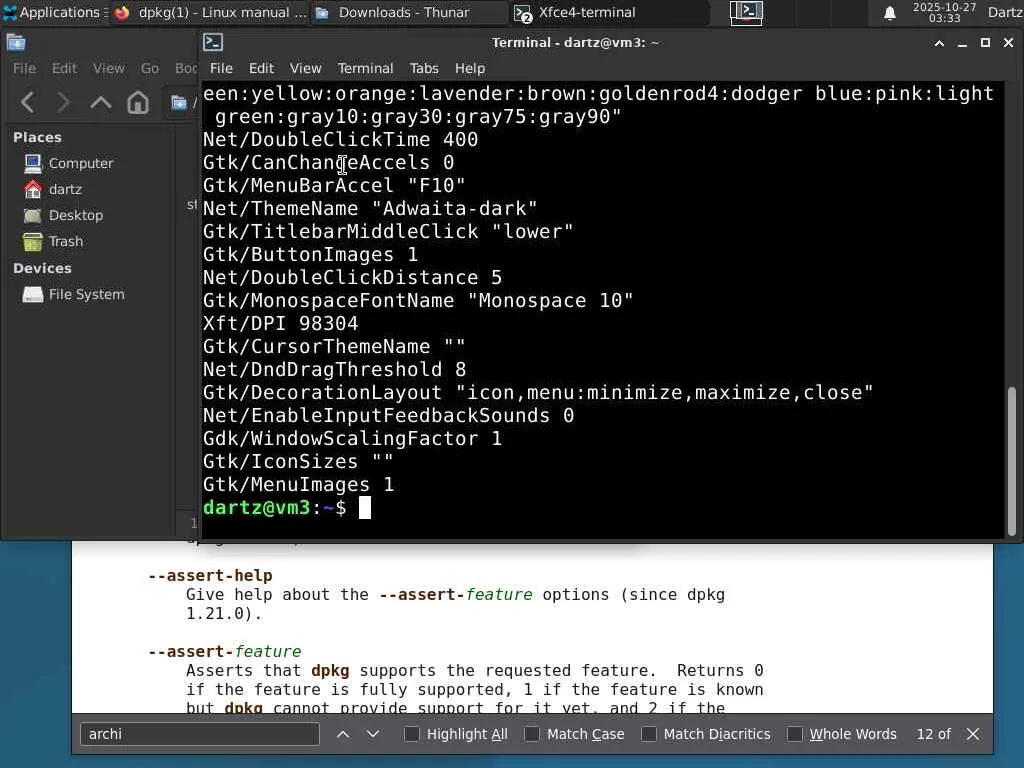Click the terminal prompt dartz@vm3

click(x=257, y=507)
